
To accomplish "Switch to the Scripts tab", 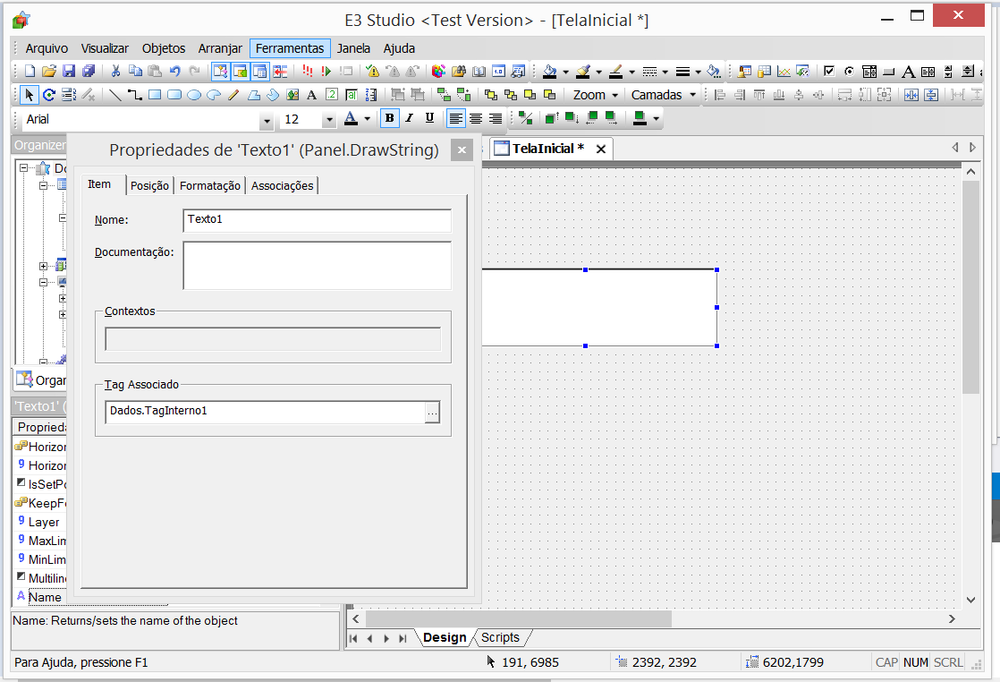I will [500, 637].
